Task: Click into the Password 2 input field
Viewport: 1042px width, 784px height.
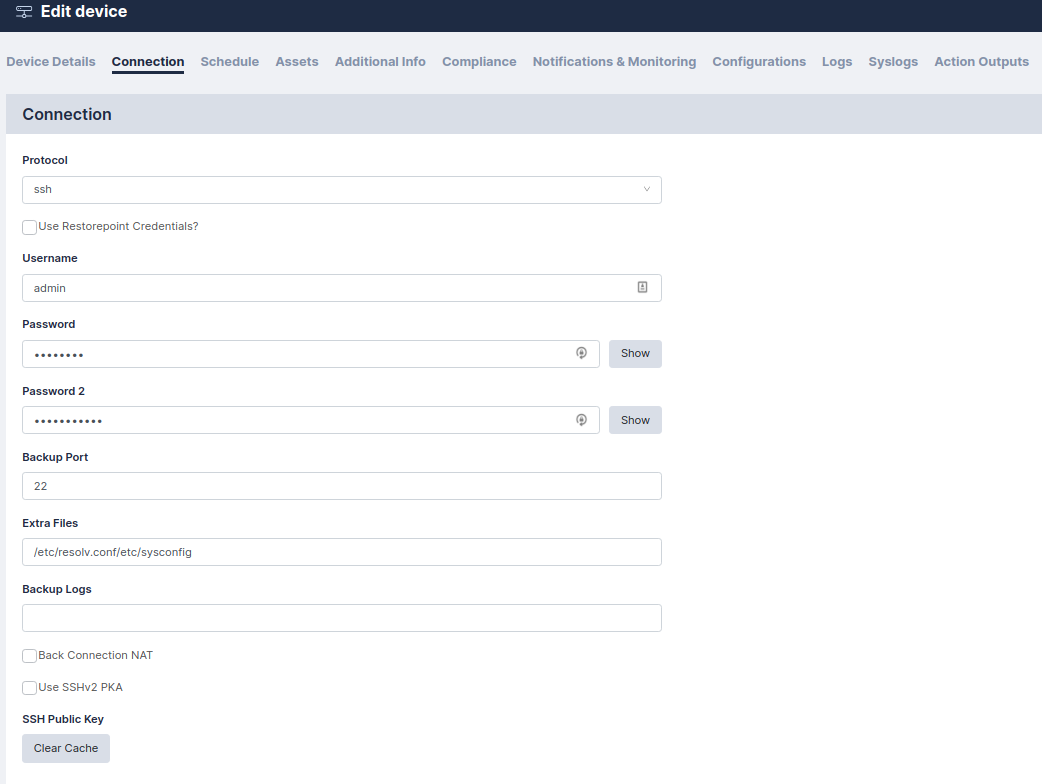Action: 311,420
